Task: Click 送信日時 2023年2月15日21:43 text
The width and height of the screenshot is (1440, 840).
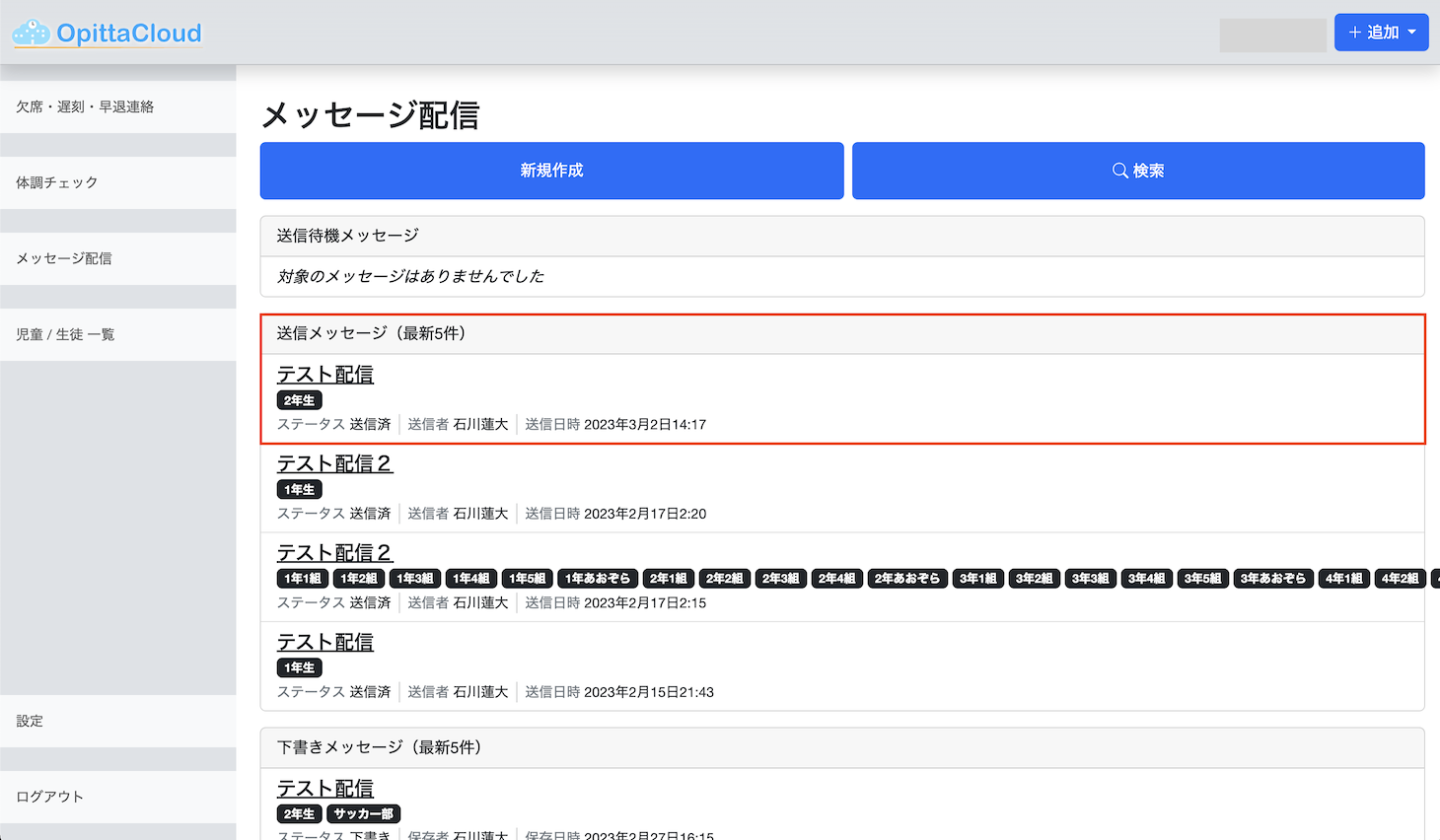Action: click(619, 692)
